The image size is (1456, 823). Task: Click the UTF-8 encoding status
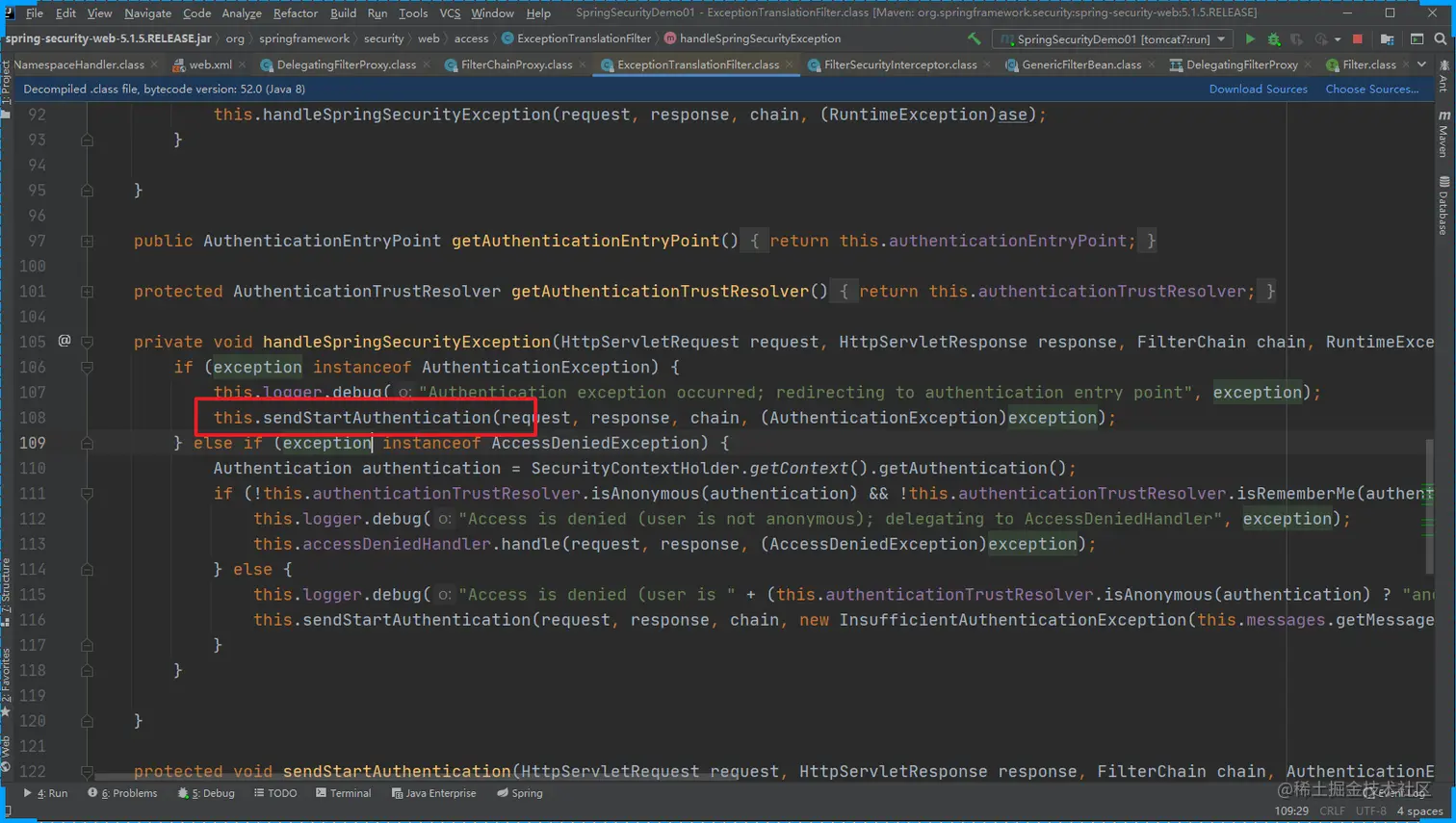[x=1370, y=811]
